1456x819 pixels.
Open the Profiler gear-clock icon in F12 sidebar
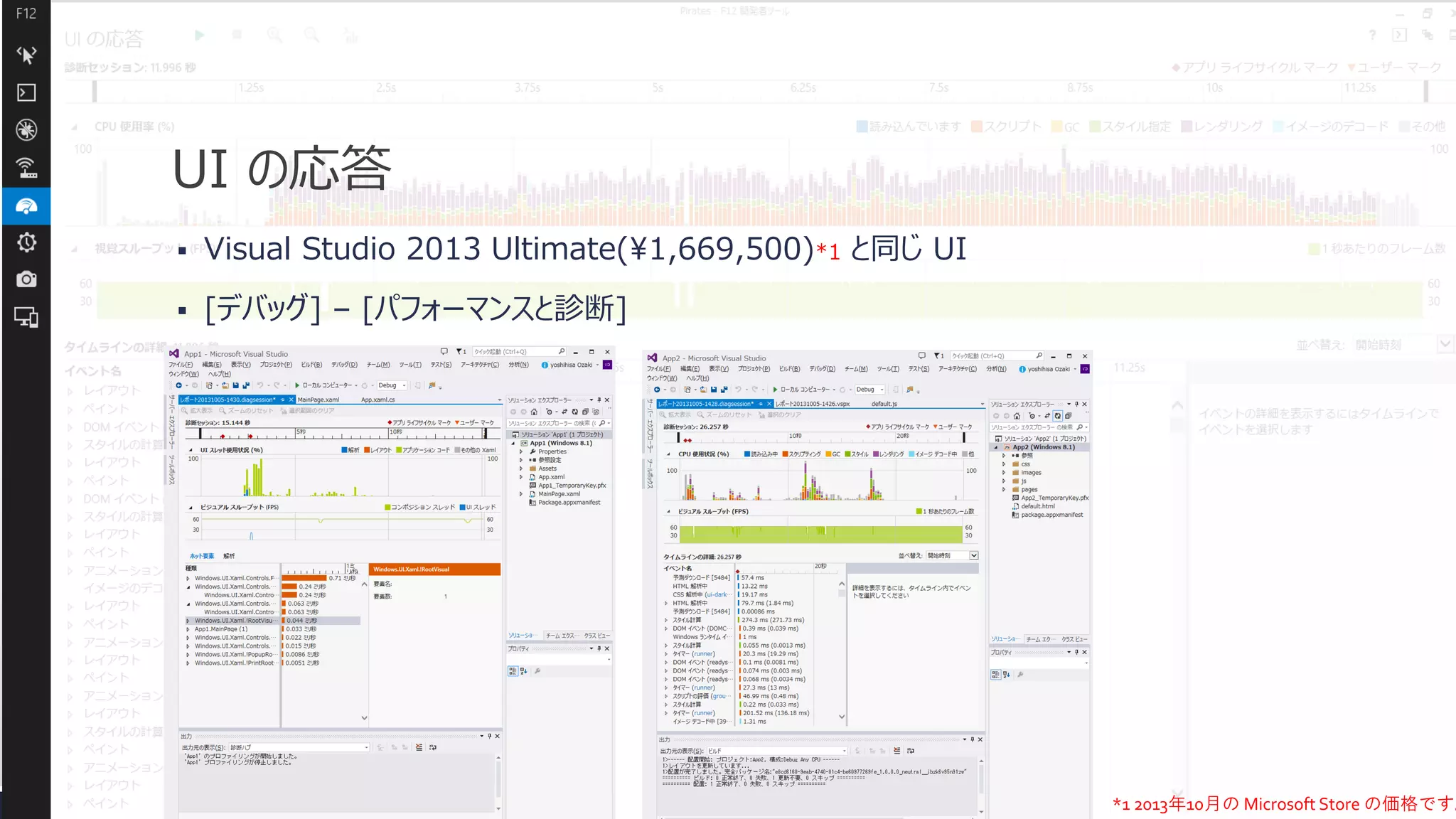[26, 242]
